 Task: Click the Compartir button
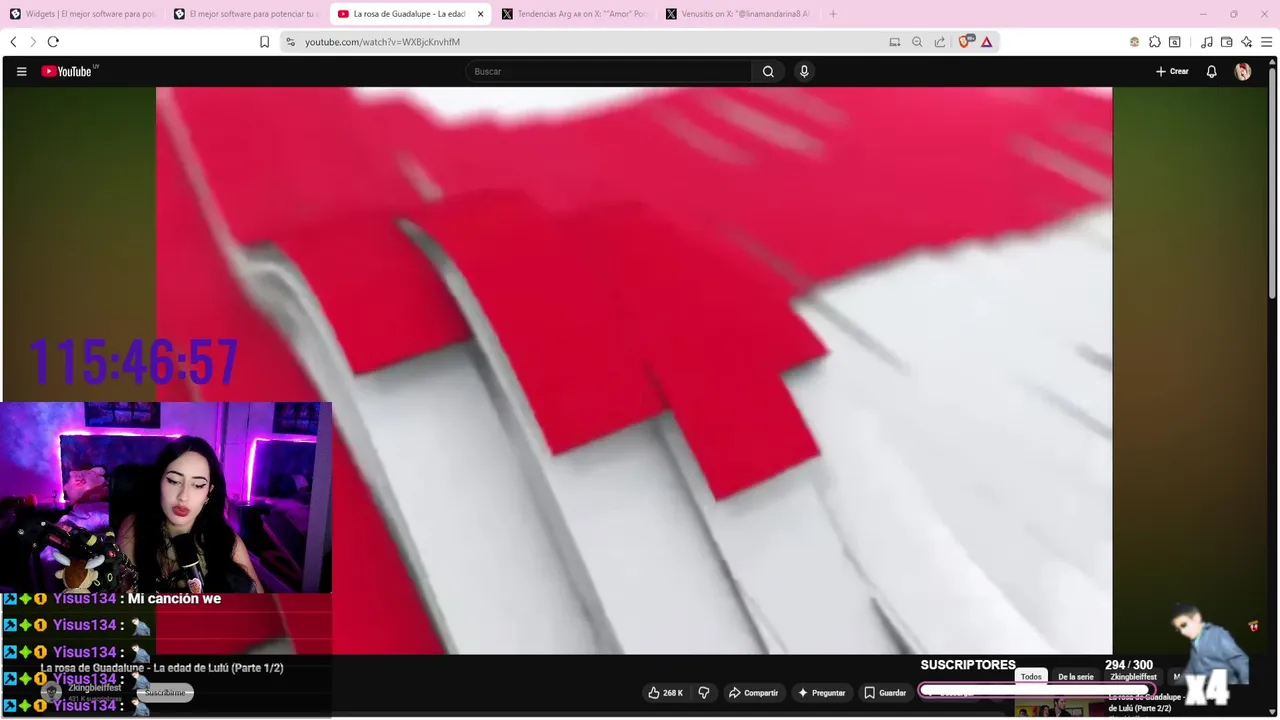753,692
